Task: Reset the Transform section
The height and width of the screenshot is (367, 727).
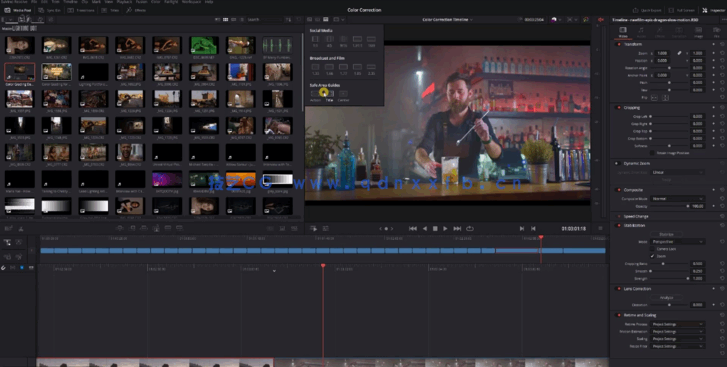Action: [x=722, y=44]
